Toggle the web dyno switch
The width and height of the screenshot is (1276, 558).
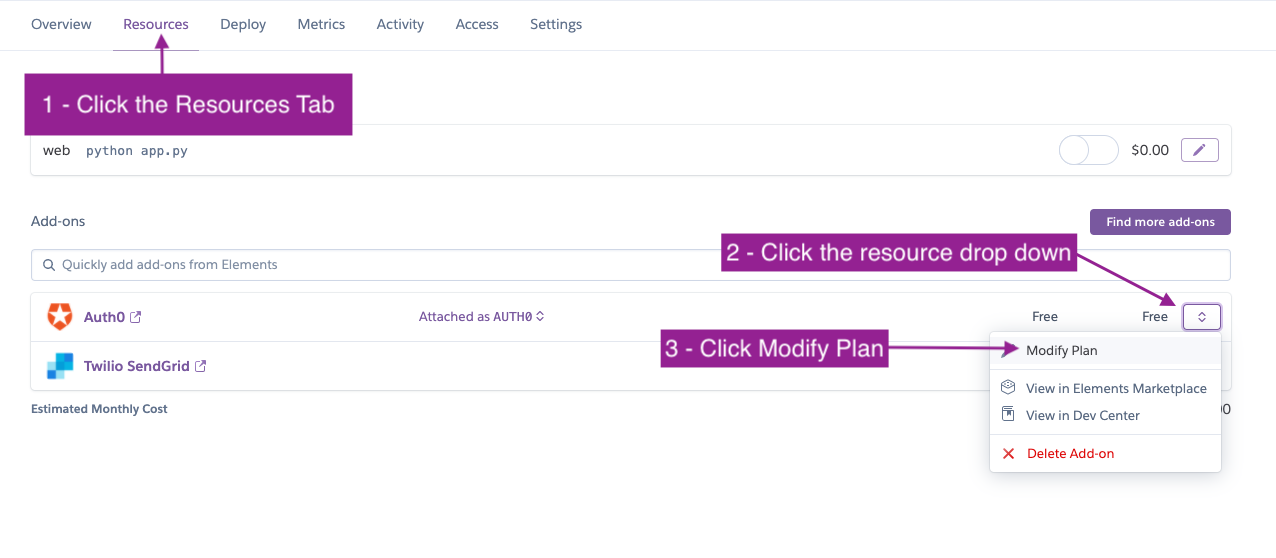pos(1088,150)
